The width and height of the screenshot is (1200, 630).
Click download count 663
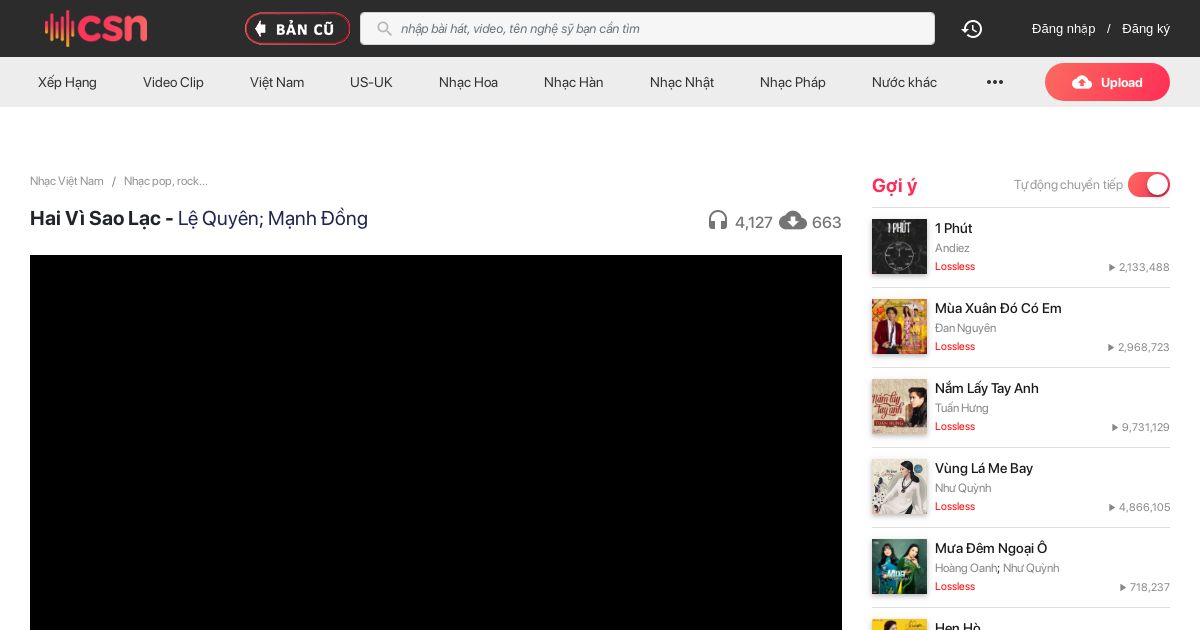click(x=827, y=222)
